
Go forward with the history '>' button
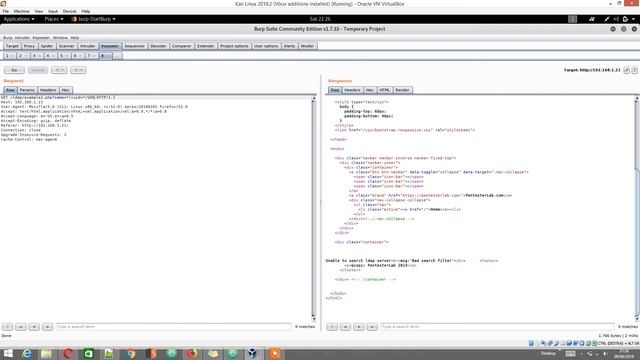(78, 70)
